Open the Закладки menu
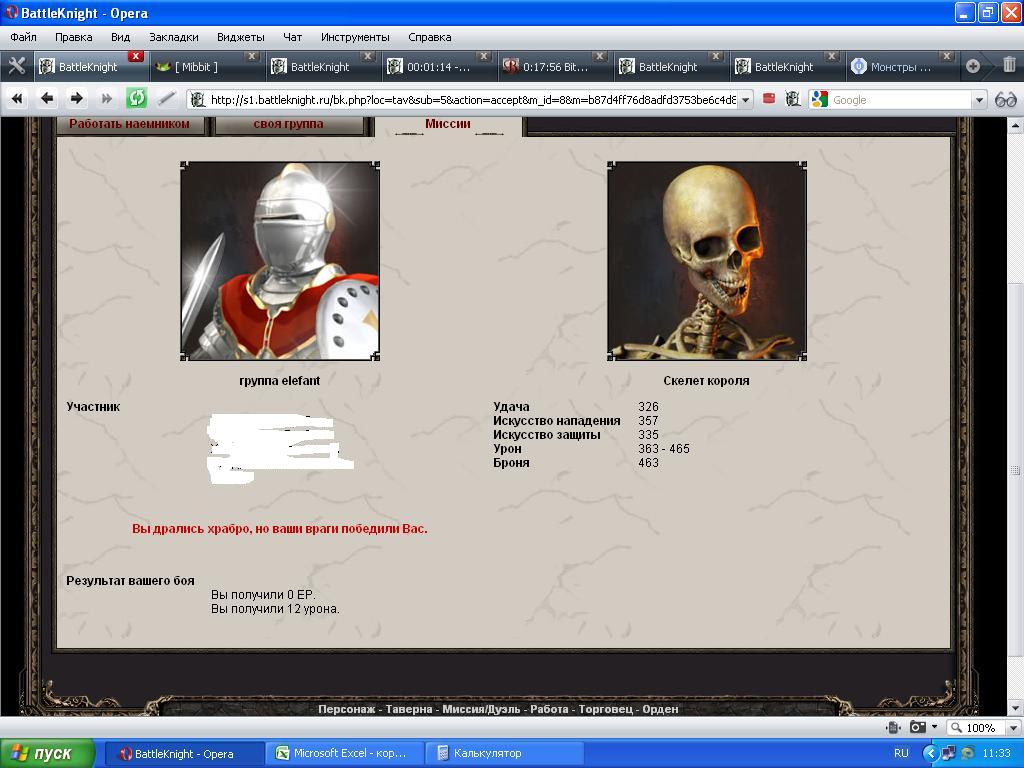Viewport: 1024px width, 768px height. [x=174, y=37]
